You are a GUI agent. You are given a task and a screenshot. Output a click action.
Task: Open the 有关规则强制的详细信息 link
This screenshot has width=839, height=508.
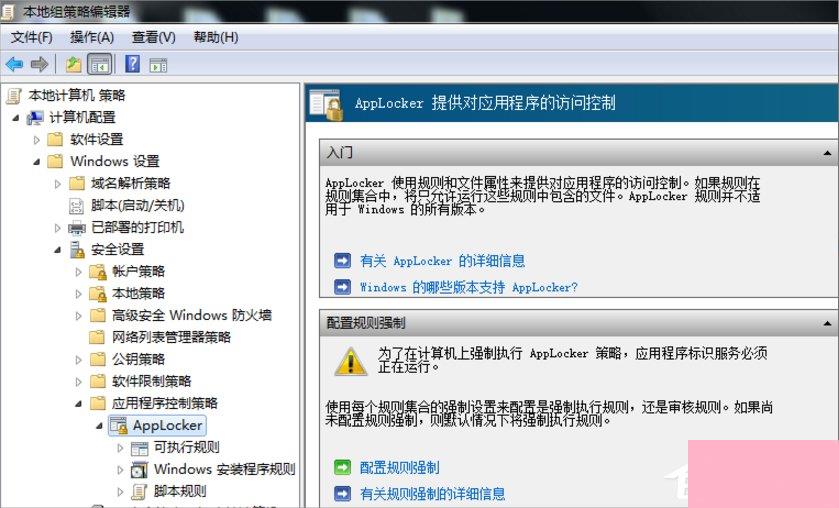click(x=432, y=494)
